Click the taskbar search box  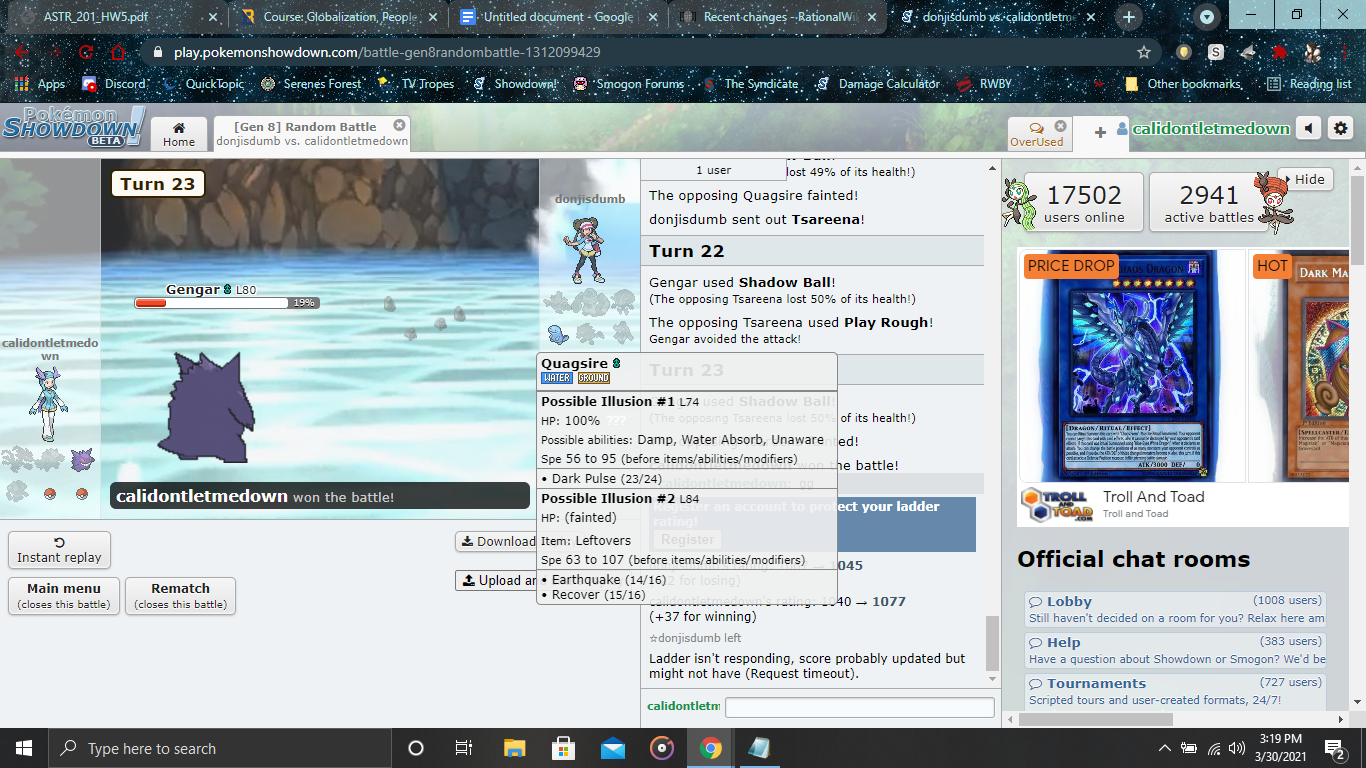(x=219, y=748)
